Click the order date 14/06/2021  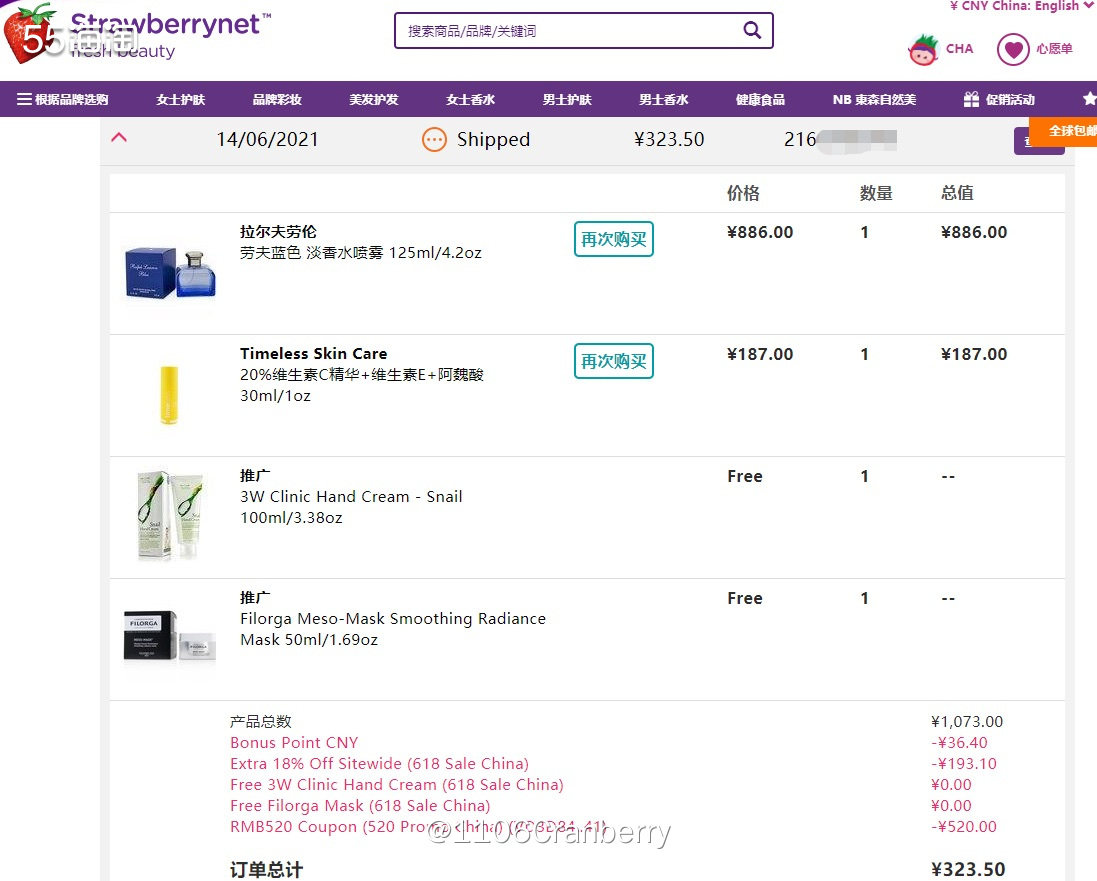click(267, 139)
